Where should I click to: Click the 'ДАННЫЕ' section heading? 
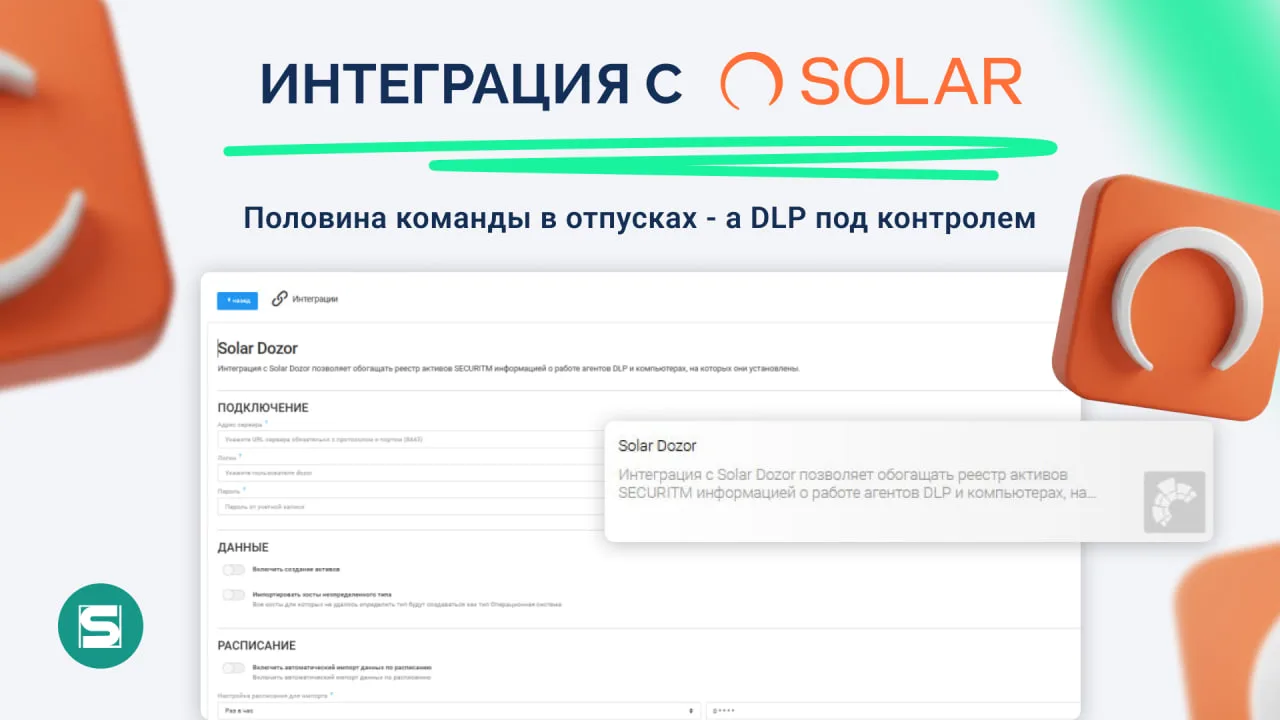tap(243, 548)
